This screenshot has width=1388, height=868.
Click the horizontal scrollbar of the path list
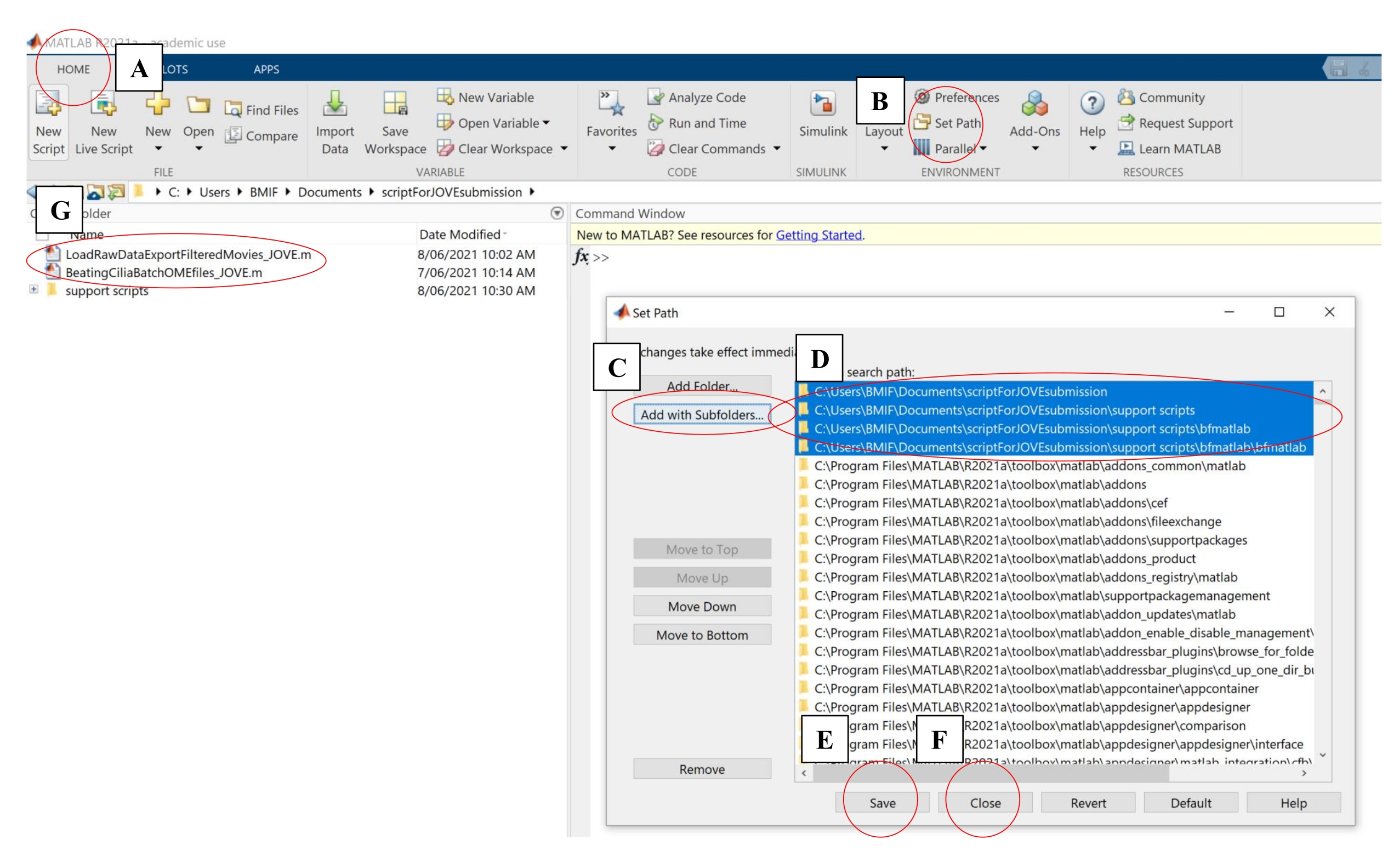(x=990, y=773)
